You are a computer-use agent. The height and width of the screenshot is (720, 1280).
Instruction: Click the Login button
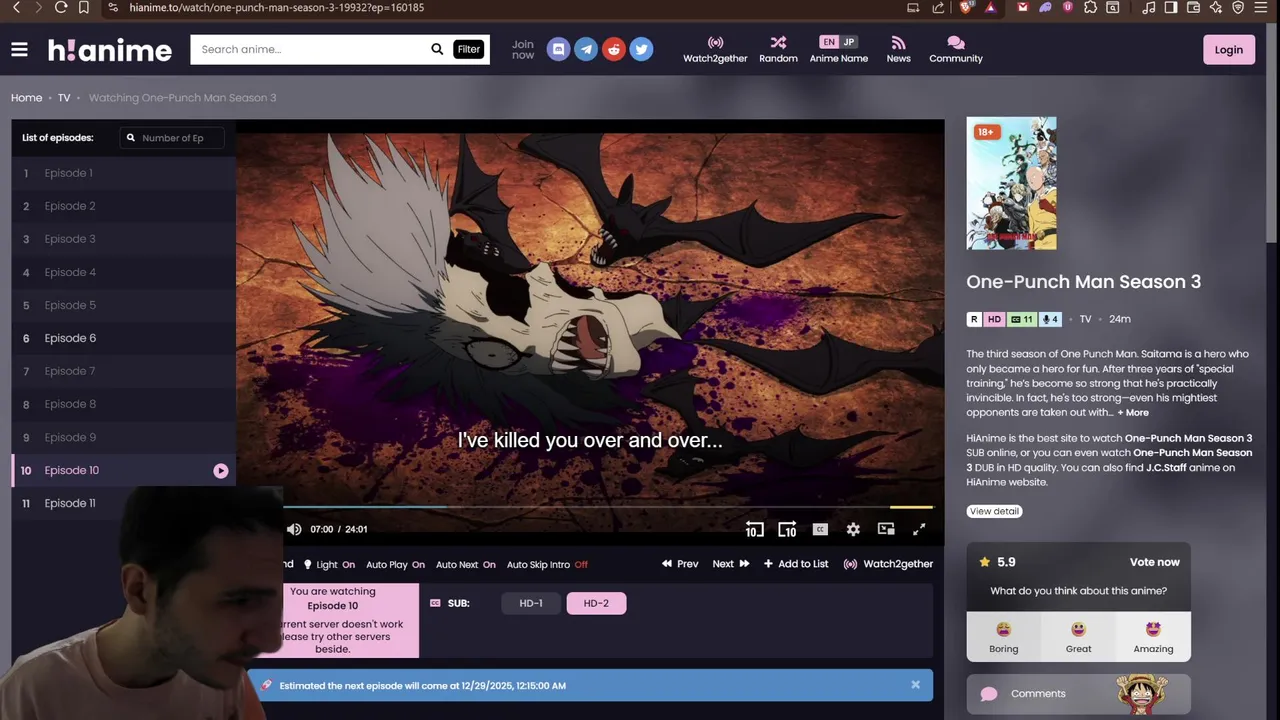tap(1229, 50)
